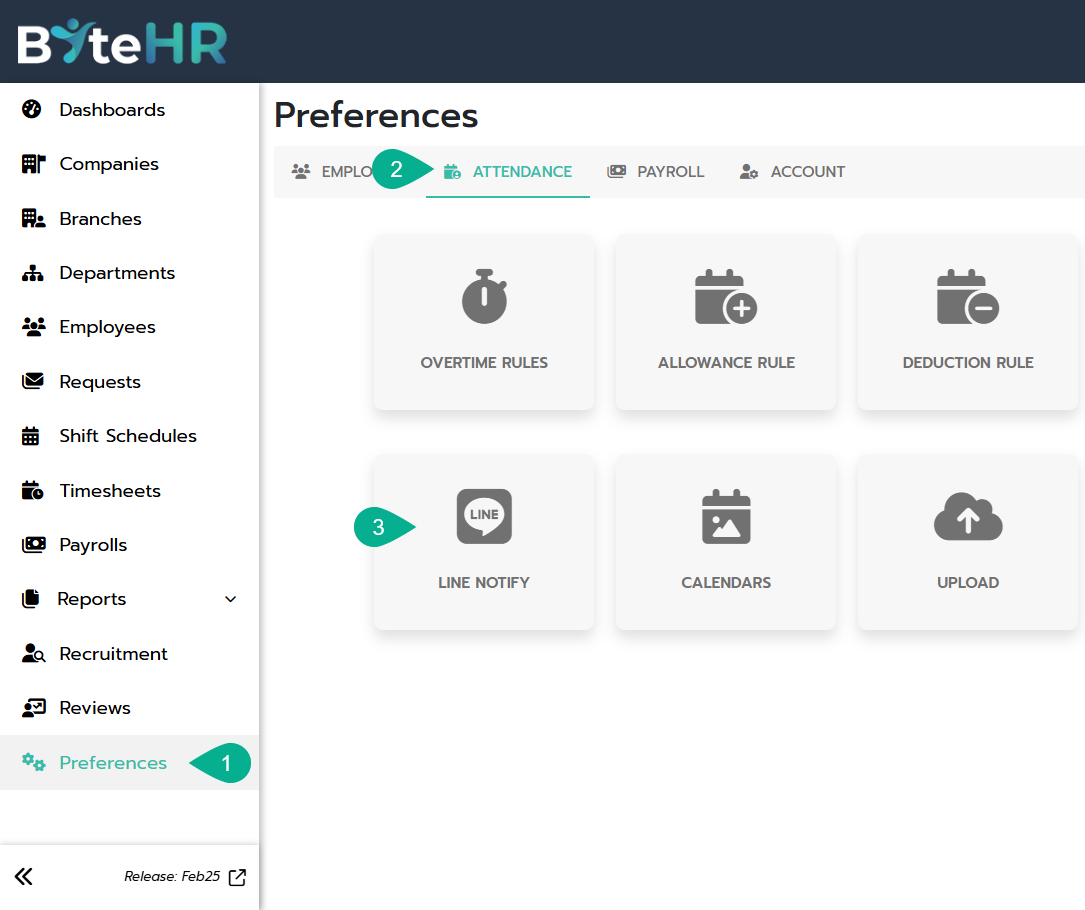1085x910 pixels.
Task: Click the Timesheets clock-calendar icon
Action: pos(33,490)
